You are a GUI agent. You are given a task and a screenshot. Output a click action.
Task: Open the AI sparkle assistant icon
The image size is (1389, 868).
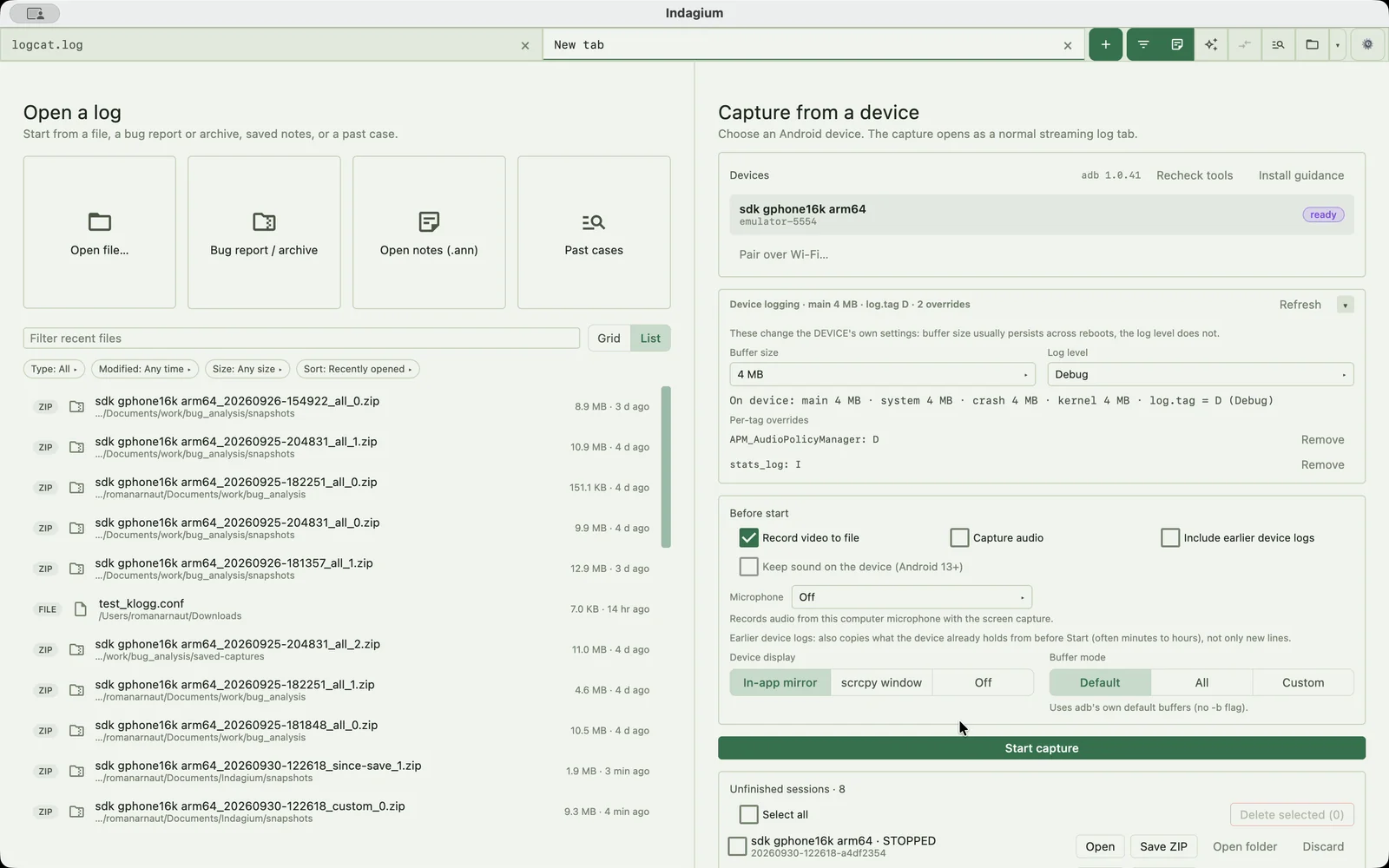(x=1211, y=44)
